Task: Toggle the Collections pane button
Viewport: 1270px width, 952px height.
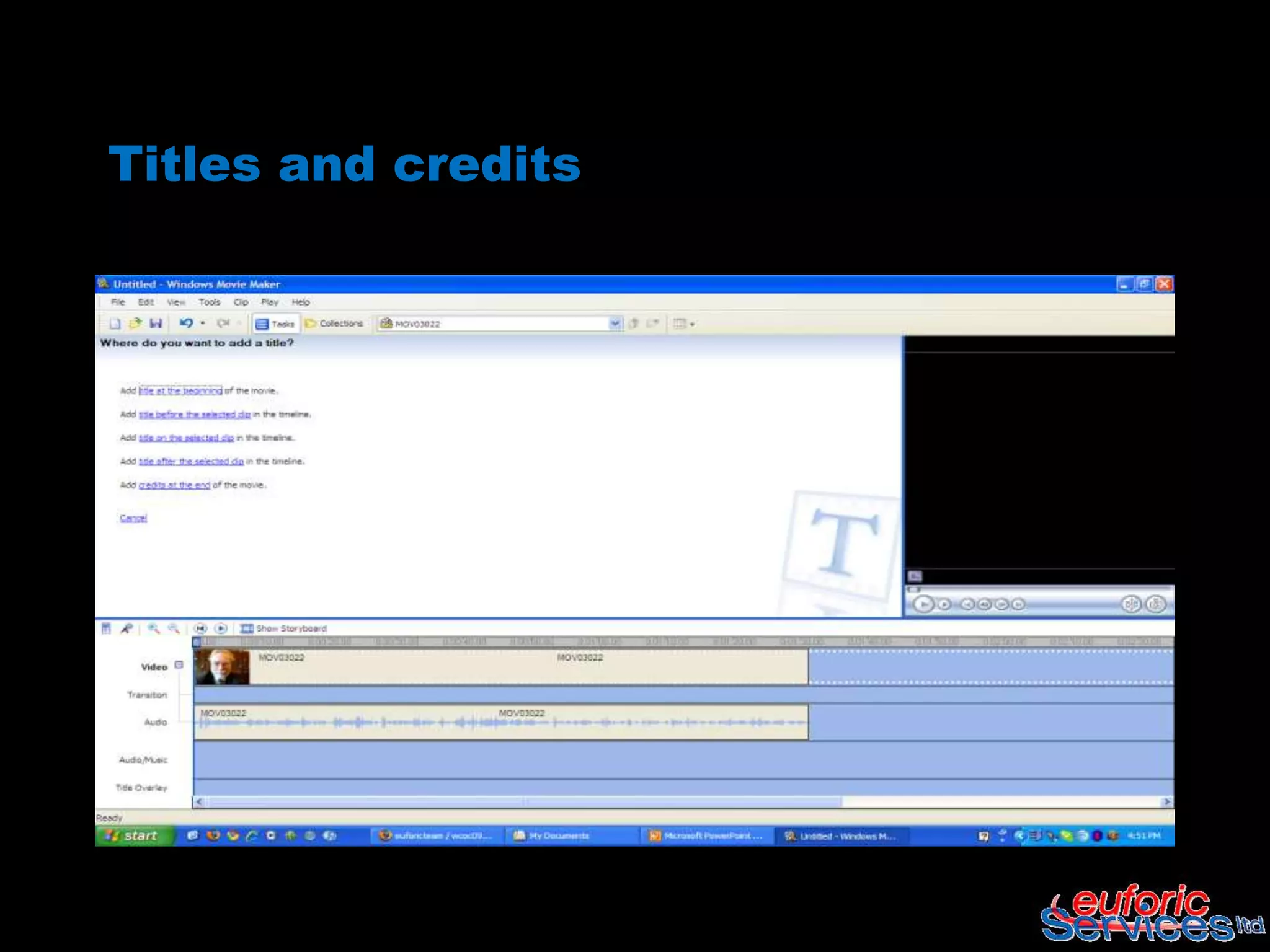Action: (x=334, y=324)
